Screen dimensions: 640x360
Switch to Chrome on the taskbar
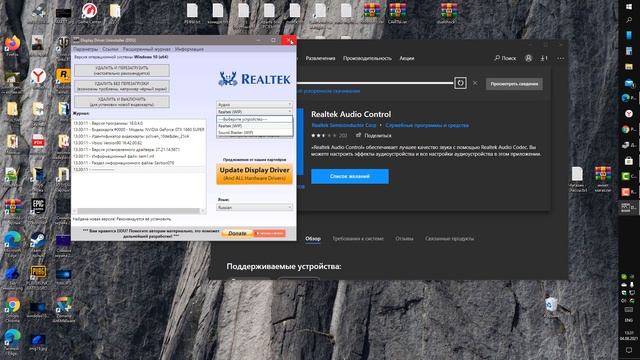pyautogui.click(x=626, y=129)
